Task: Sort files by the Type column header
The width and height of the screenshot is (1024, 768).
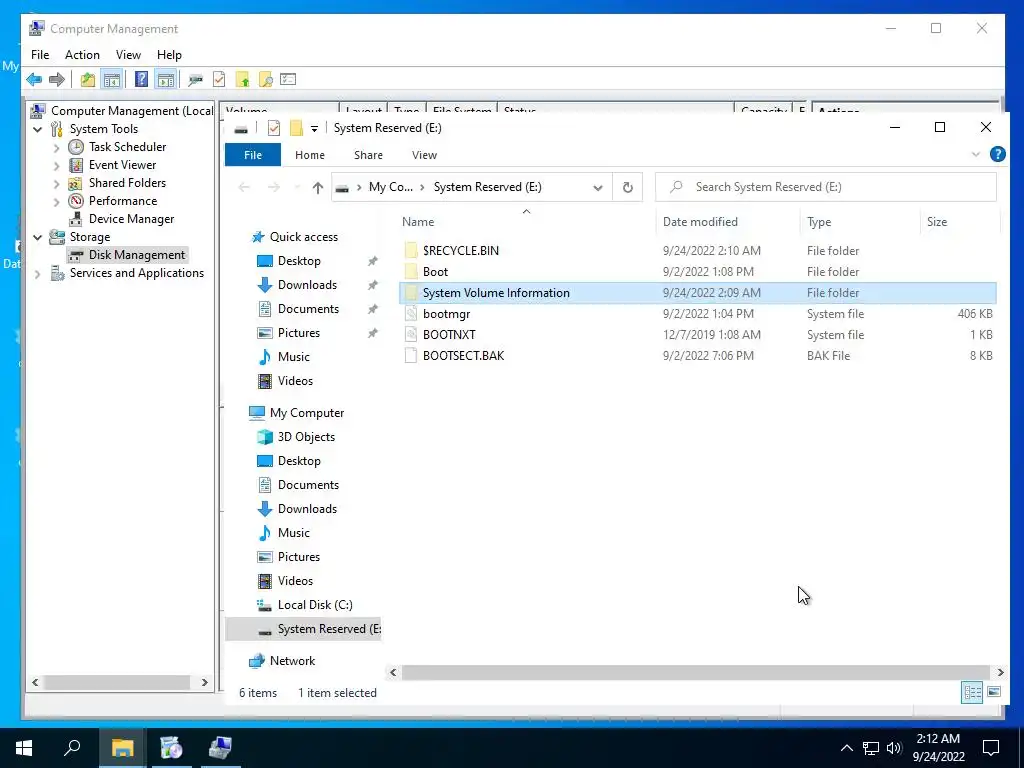Action: click(x=859, y=222)
